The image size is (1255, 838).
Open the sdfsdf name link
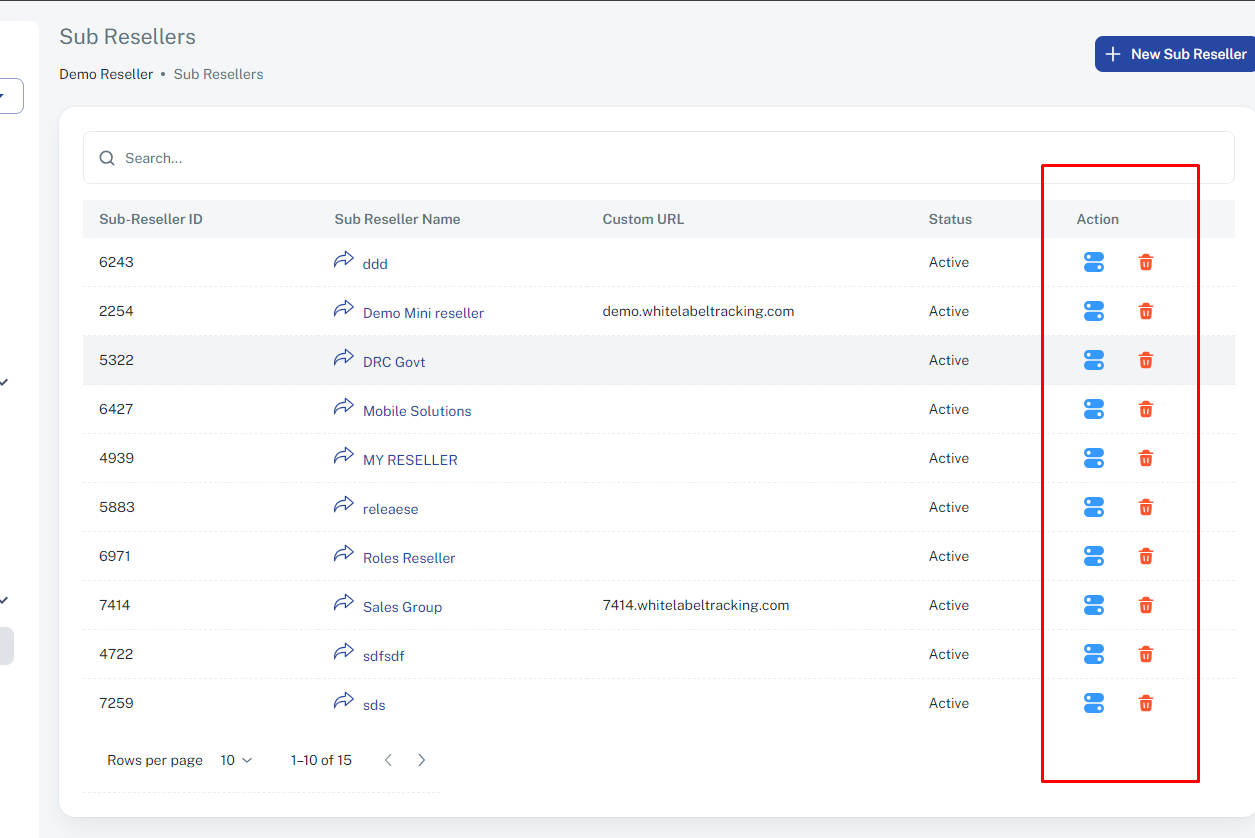click(383, 656)
